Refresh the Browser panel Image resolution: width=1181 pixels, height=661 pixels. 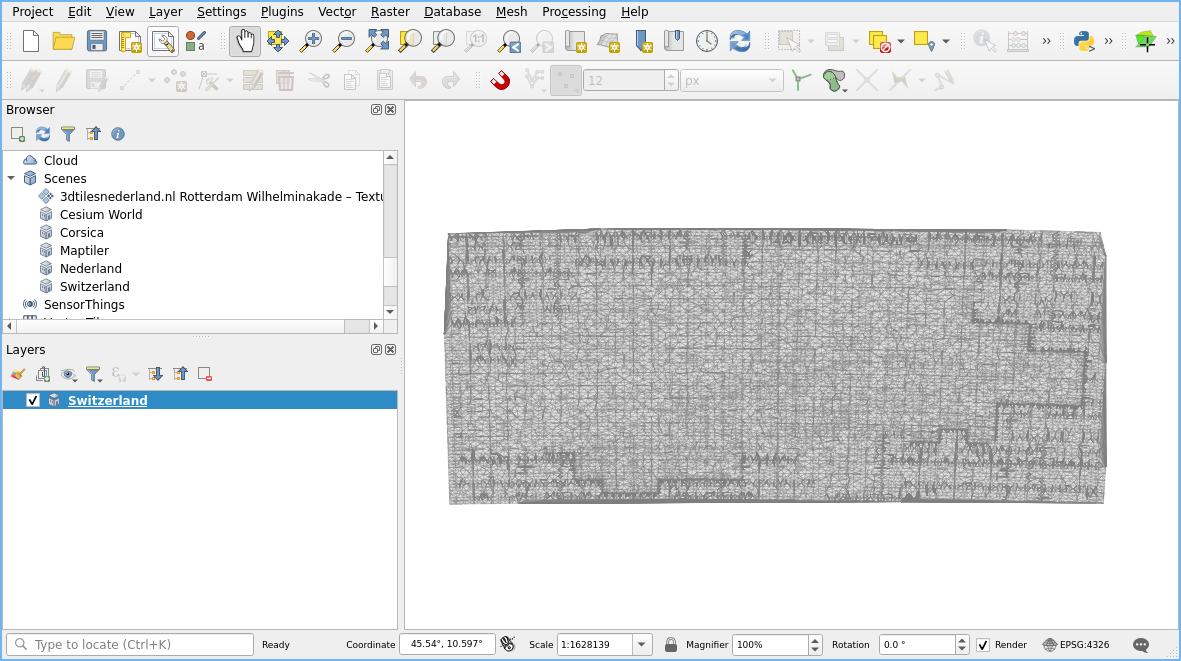42,133
